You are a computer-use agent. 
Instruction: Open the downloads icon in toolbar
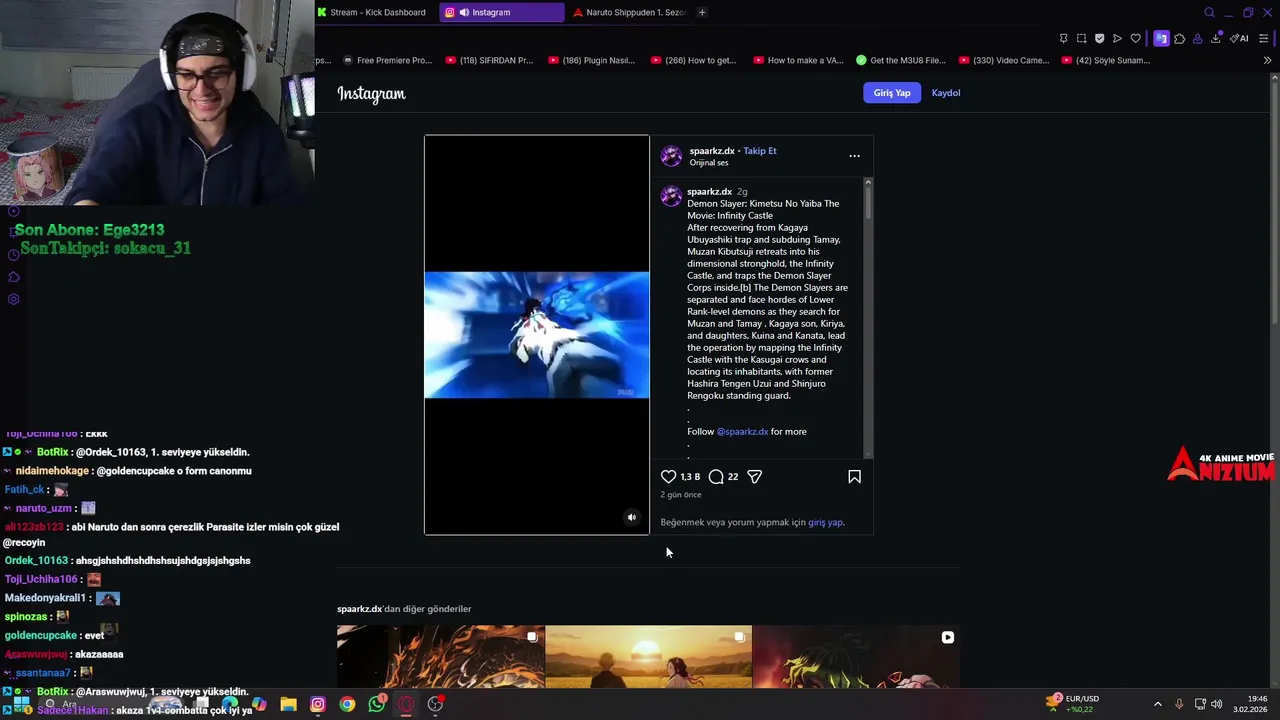click(1215, 38)
